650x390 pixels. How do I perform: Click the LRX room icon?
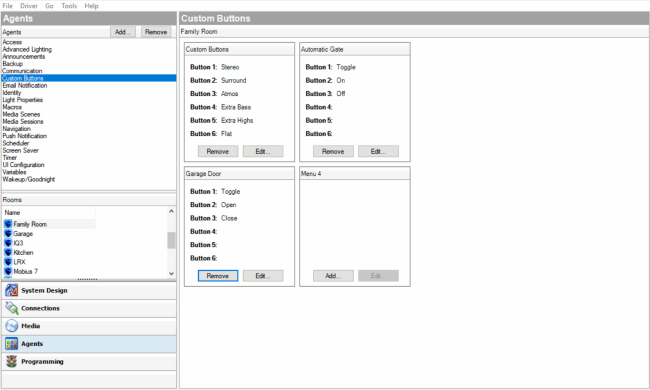point(8,262)
